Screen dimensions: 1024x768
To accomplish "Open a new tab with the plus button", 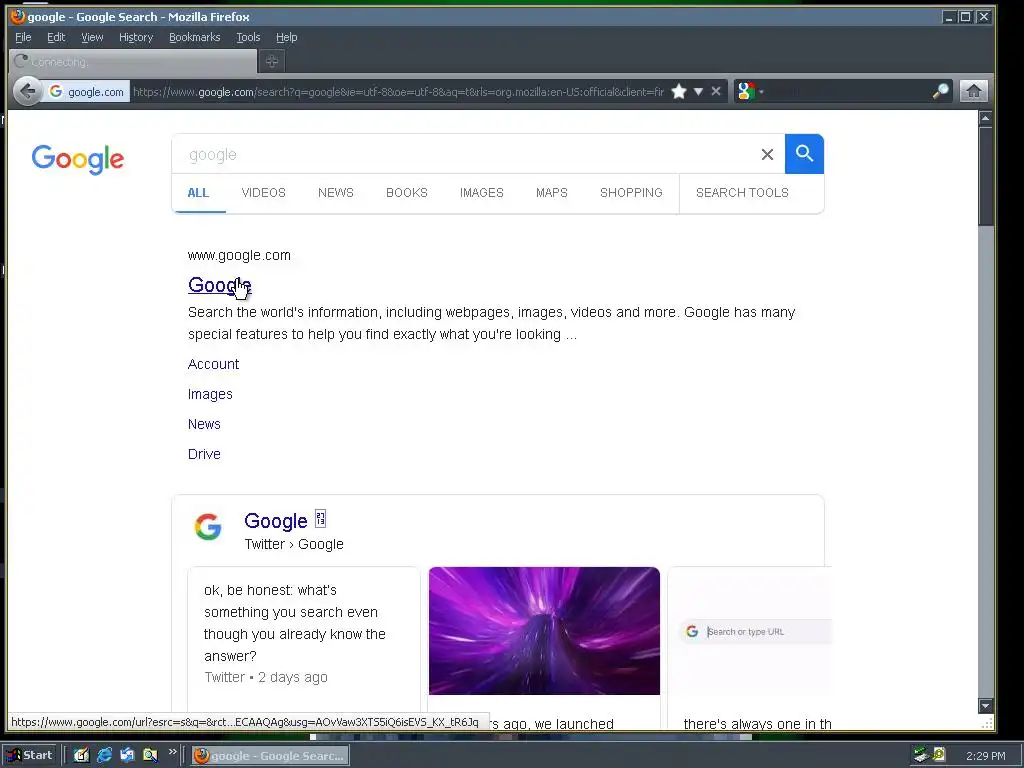I will pyautogui.click(x=272, y=61).
